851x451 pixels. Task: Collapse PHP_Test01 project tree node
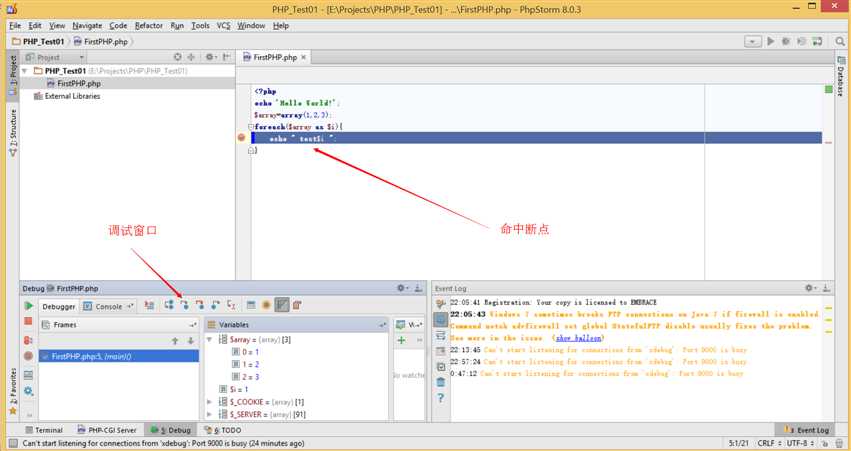pos(24,71)
